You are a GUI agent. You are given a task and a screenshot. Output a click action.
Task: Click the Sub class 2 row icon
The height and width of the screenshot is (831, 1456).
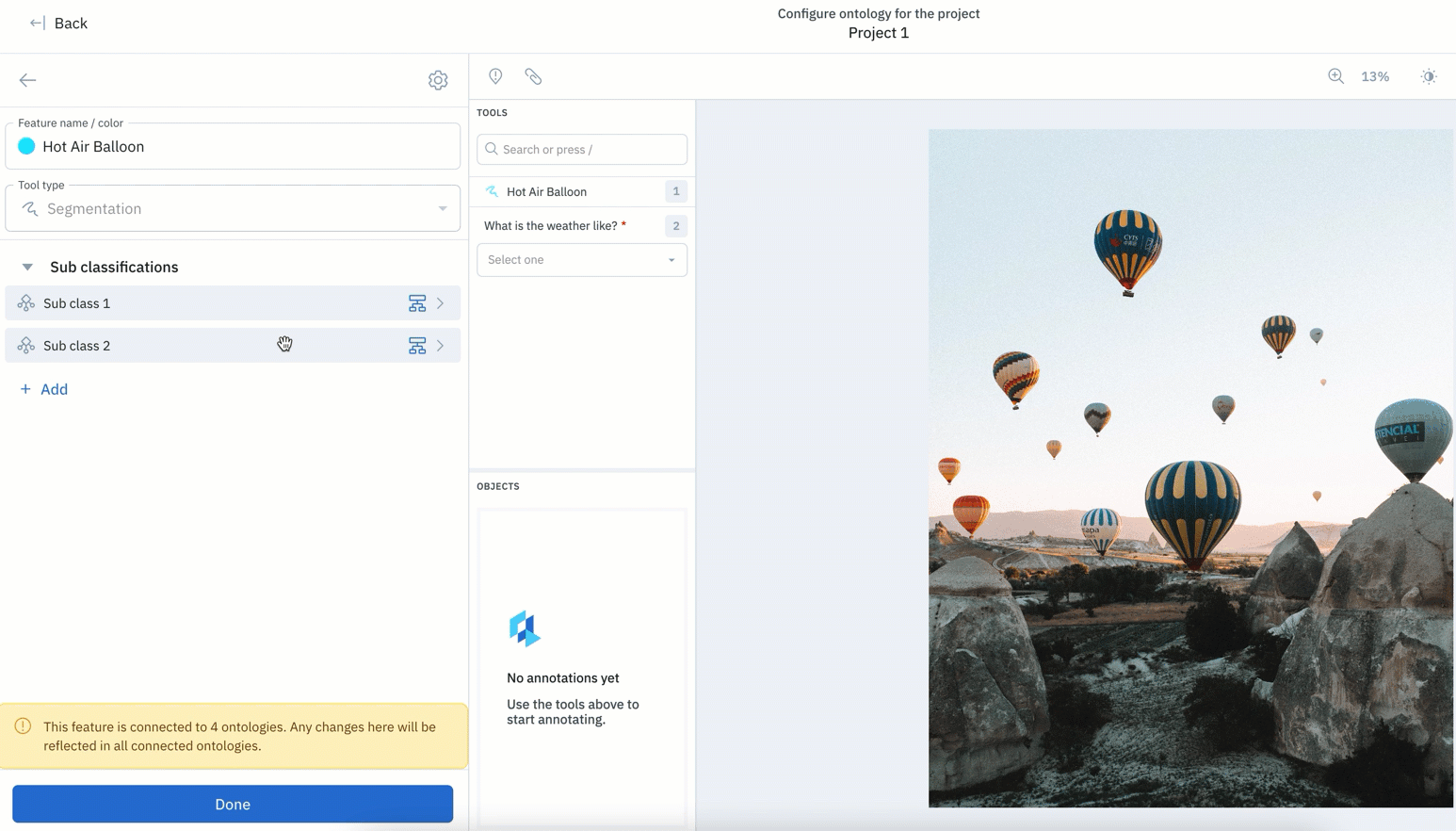pos(26,346)
